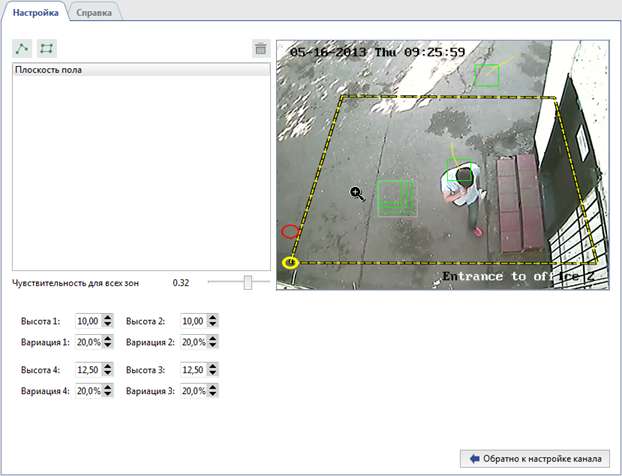Screen dimensions: 622x476
Task: Click the trash delete zone icon
Action: coord(260,48)
